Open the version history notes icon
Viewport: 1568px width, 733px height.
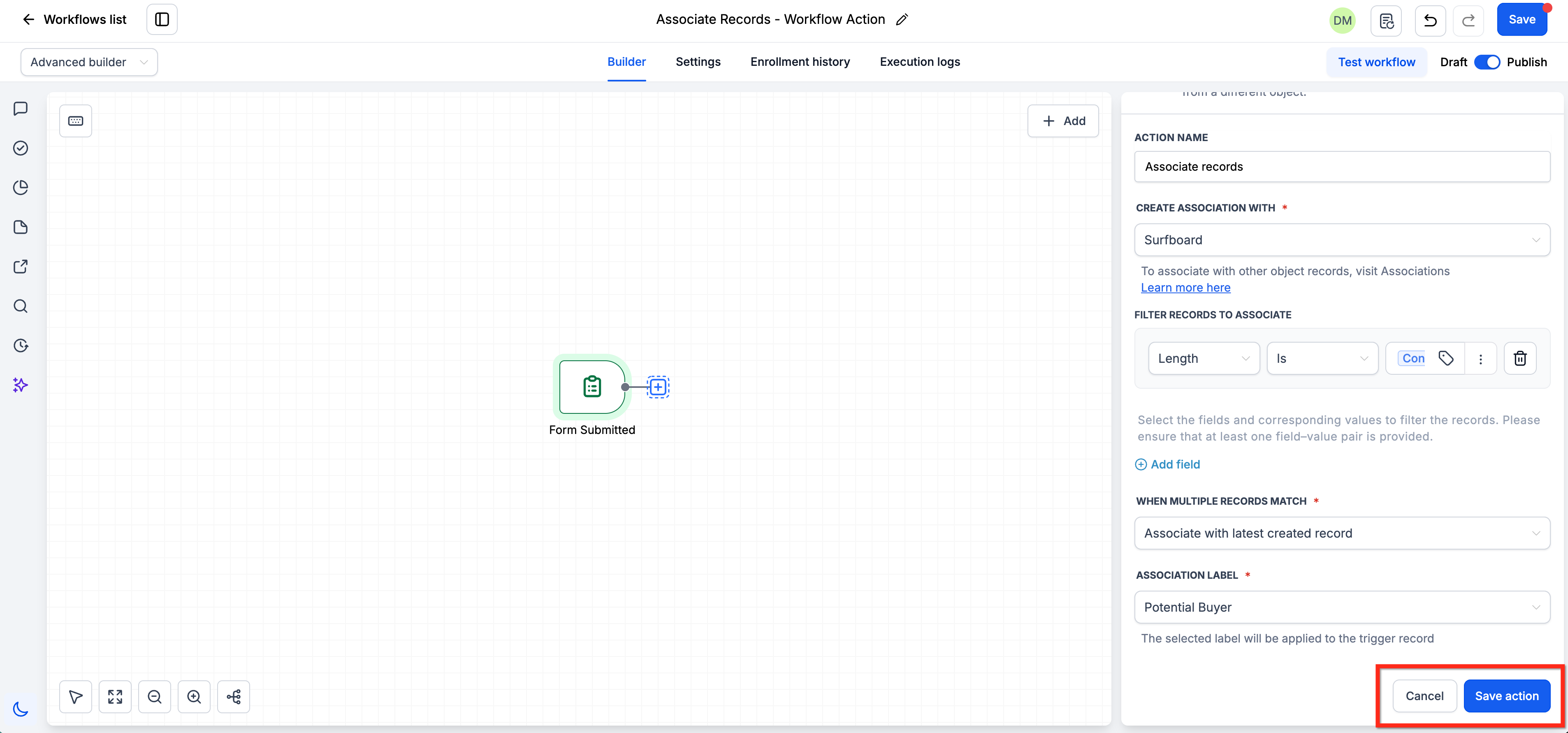1386,21
